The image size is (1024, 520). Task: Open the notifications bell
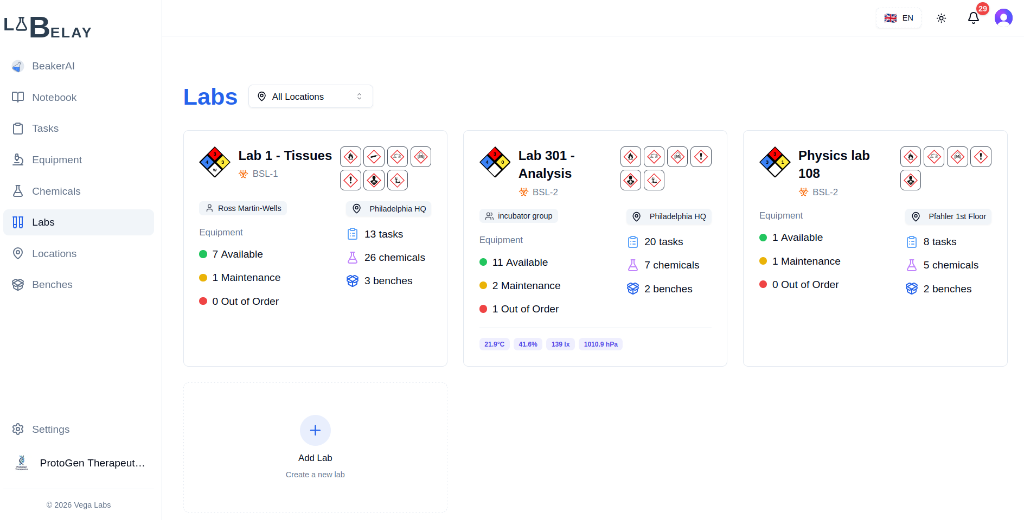[x=973, y=18]
